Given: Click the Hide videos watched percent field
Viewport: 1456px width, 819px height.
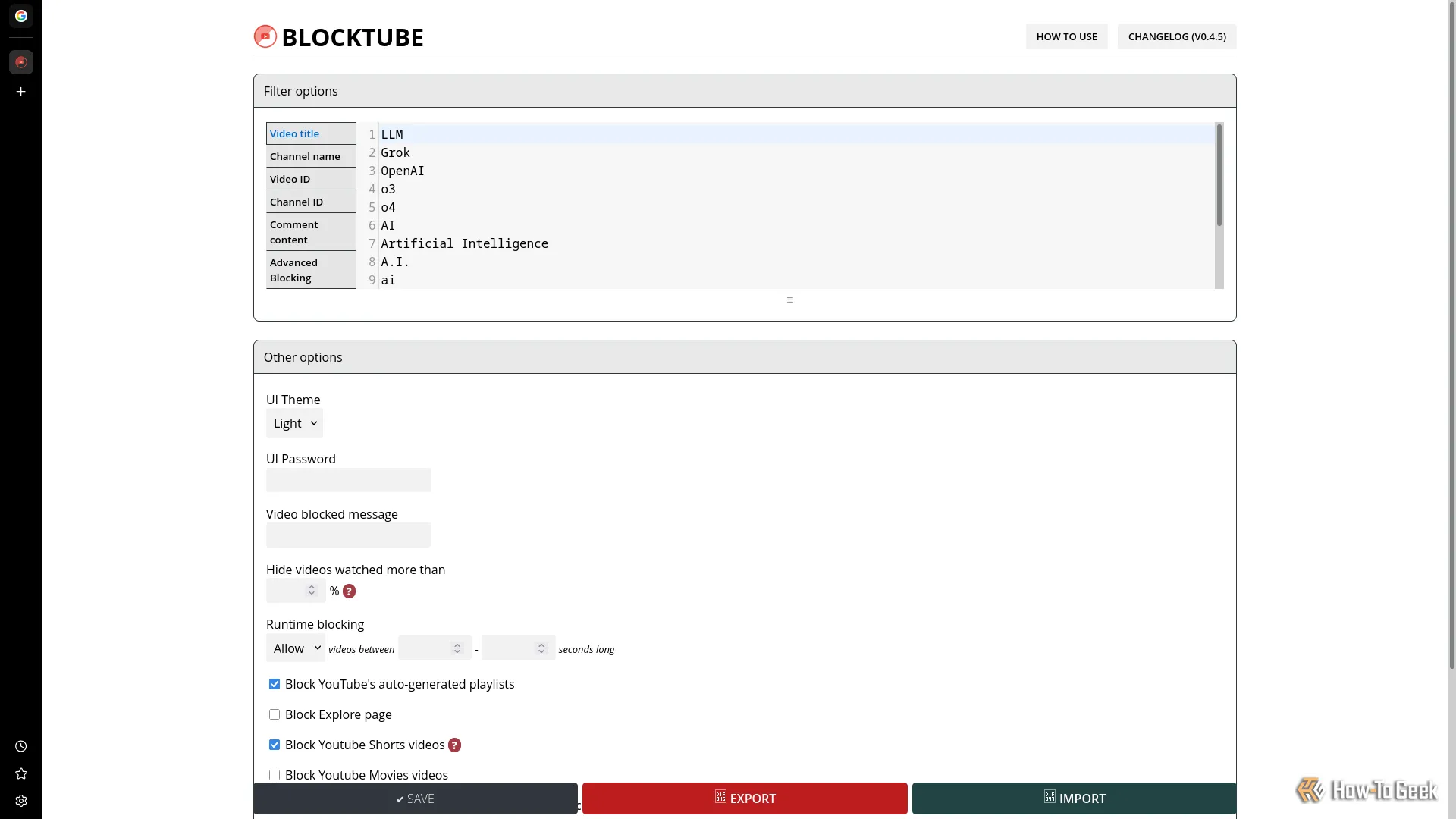Looking at the screenshot, I should [296, 591].
